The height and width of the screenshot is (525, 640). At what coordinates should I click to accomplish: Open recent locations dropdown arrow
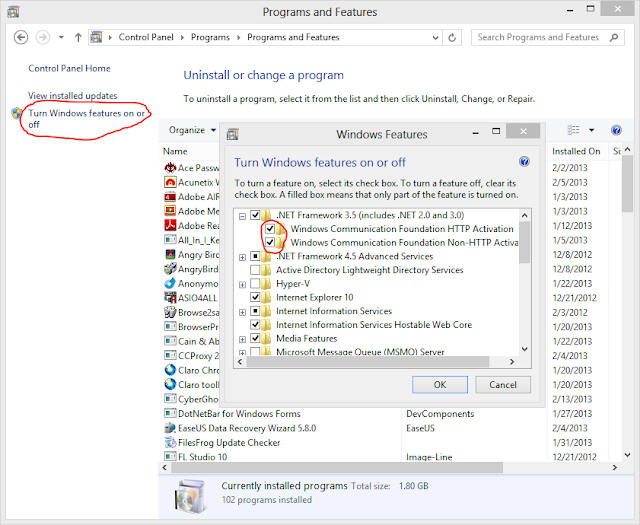(61, 37)
